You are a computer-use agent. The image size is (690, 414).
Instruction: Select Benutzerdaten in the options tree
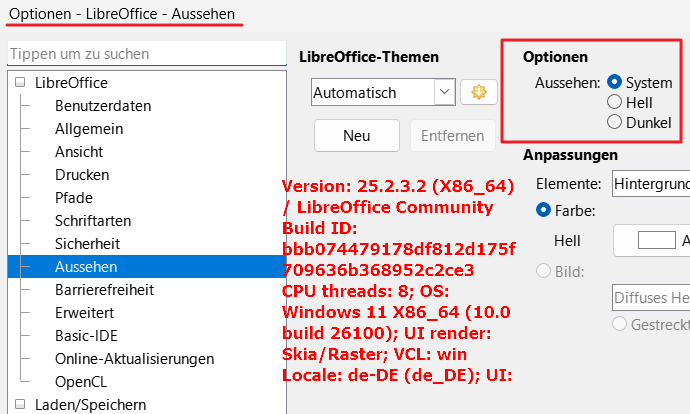click(x=103, y=106)
